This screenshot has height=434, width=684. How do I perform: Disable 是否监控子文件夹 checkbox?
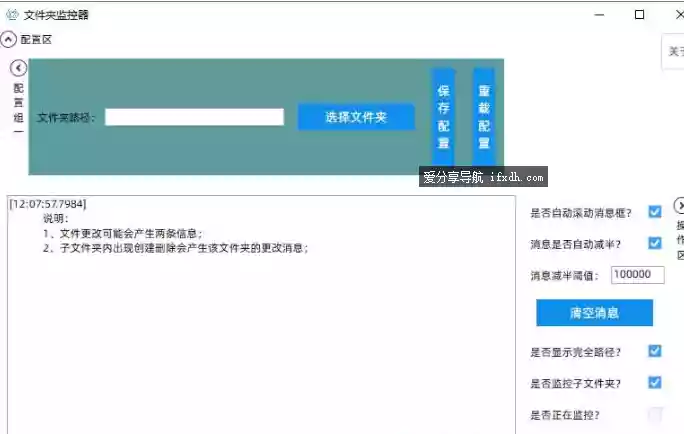[x=655, y=382]
